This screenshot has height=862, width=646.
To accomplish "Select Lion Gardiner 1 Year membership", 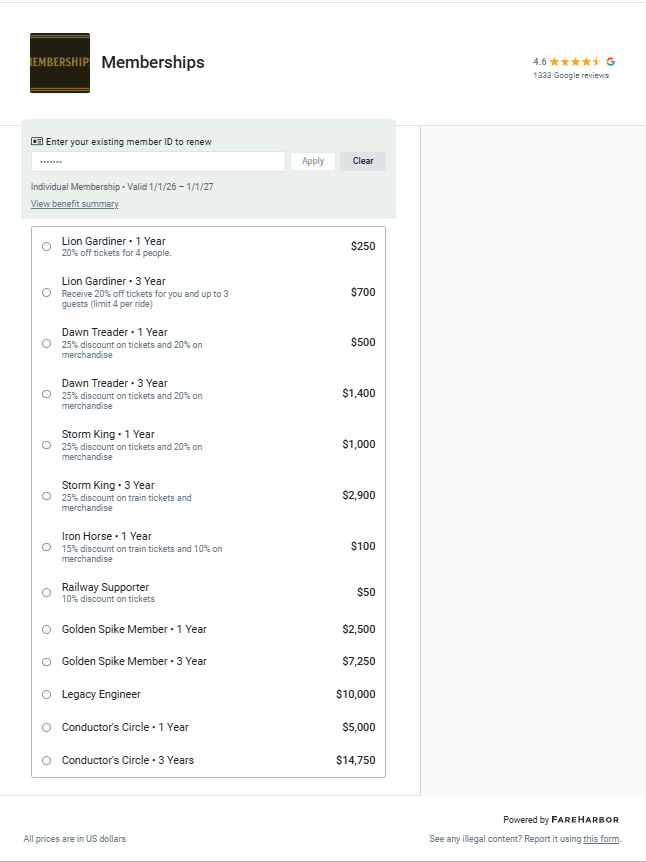I will [46, 246].
